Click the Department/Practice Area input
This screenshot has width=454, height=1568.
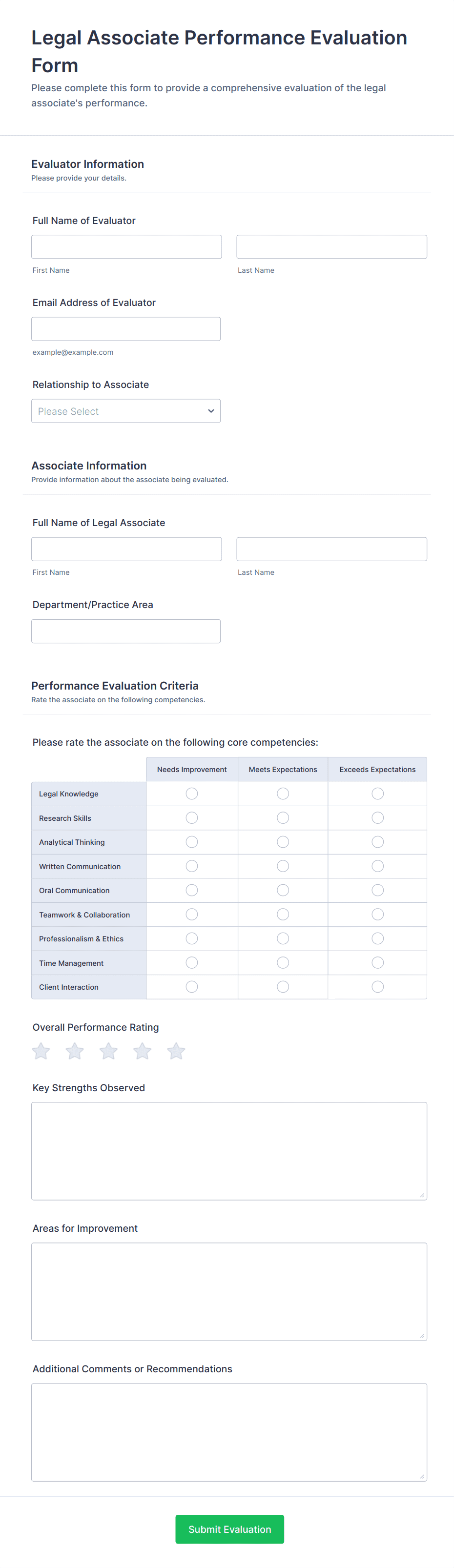(126, 631)
